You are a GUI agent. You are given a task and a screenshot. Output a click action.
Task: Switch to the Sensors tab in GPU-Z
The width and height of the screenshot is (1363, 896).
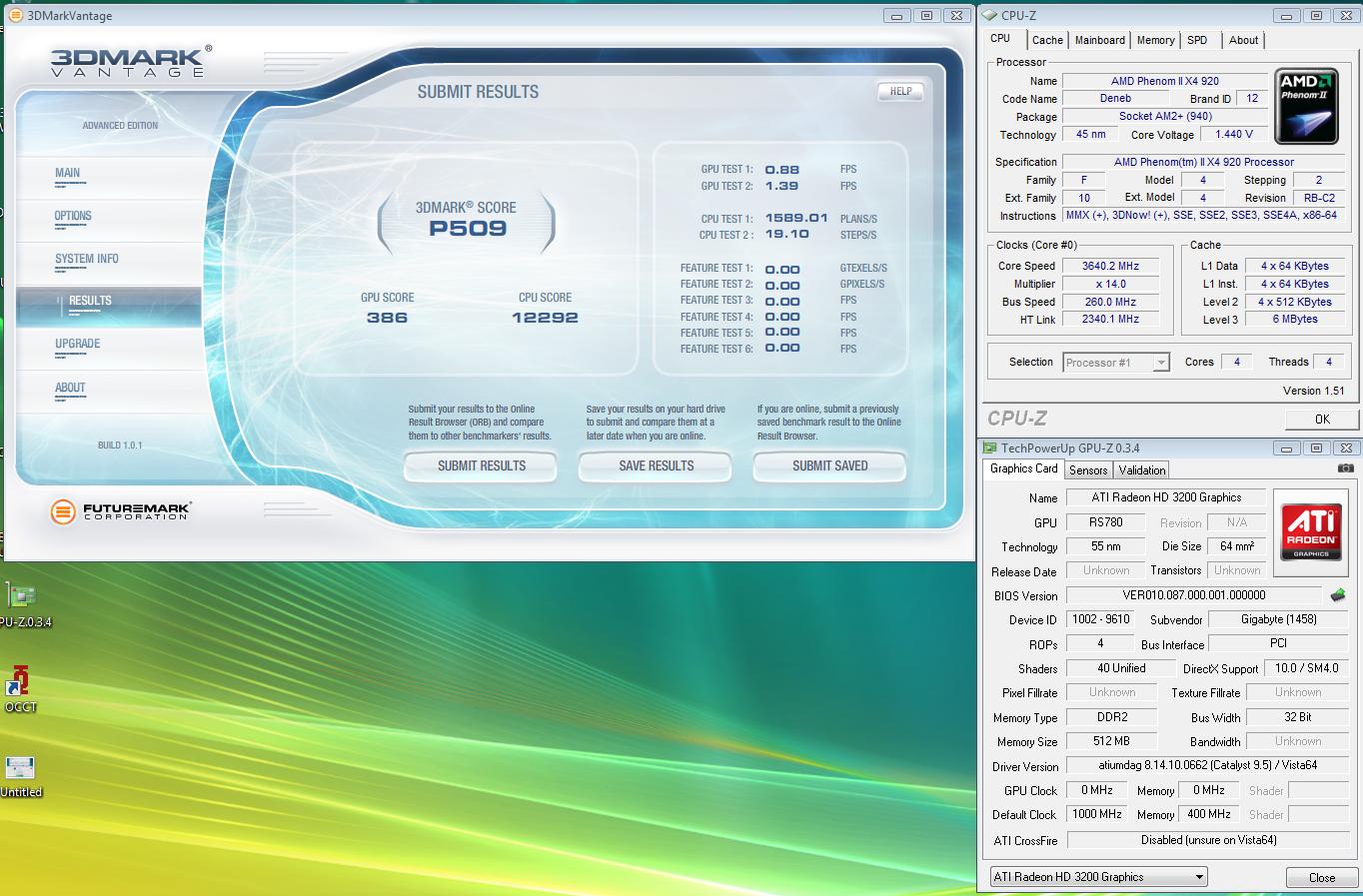pyautogui.click(x=1088, y=469)
